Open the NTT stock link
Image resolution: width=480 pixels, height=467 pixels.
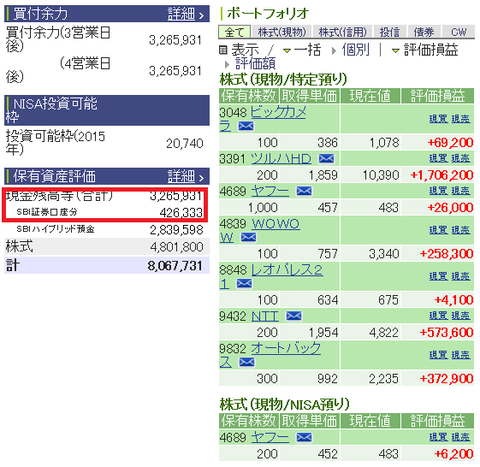coord(265,316)
